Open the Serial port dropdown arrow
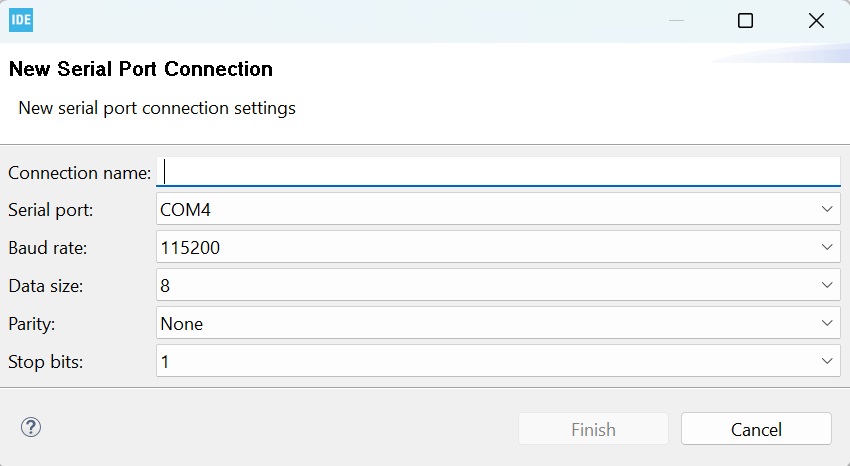 click(x=827, y=209)
